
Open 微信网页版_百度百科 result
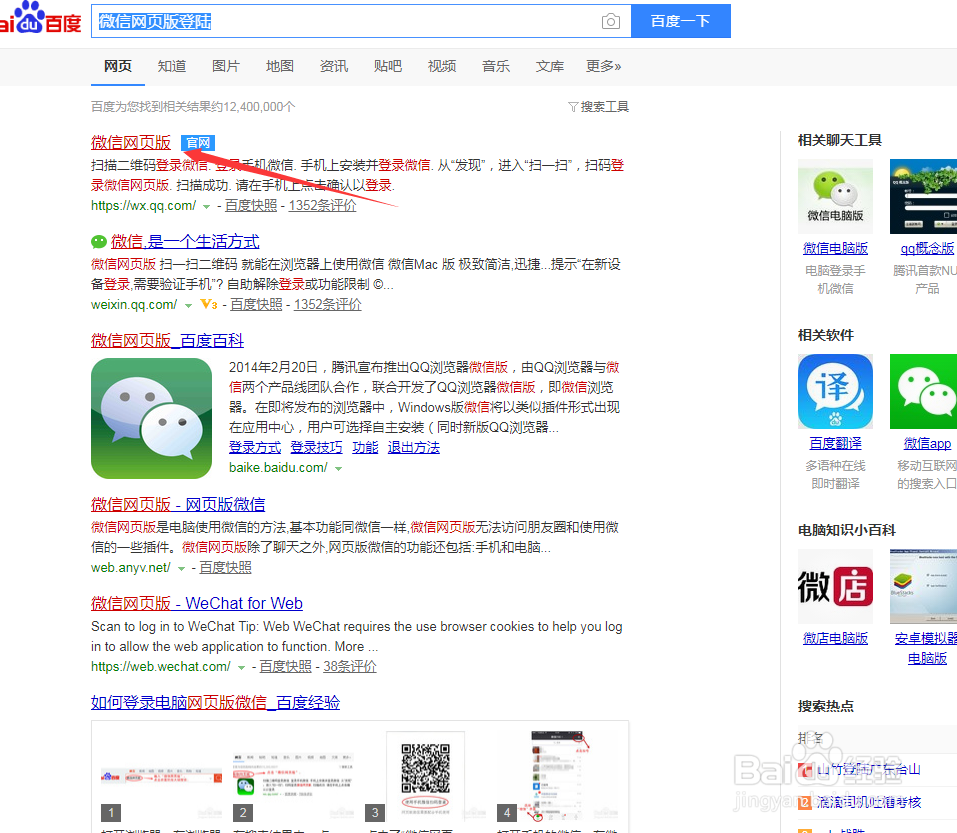point(167,340)
